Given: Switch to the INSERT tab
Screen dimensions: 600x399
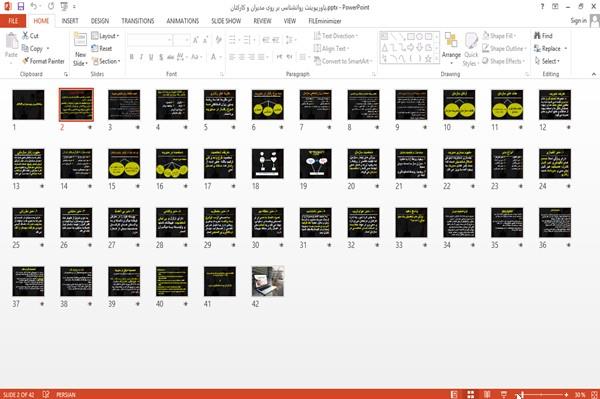Looking at the screenshot, I should [x=70, y=21].
